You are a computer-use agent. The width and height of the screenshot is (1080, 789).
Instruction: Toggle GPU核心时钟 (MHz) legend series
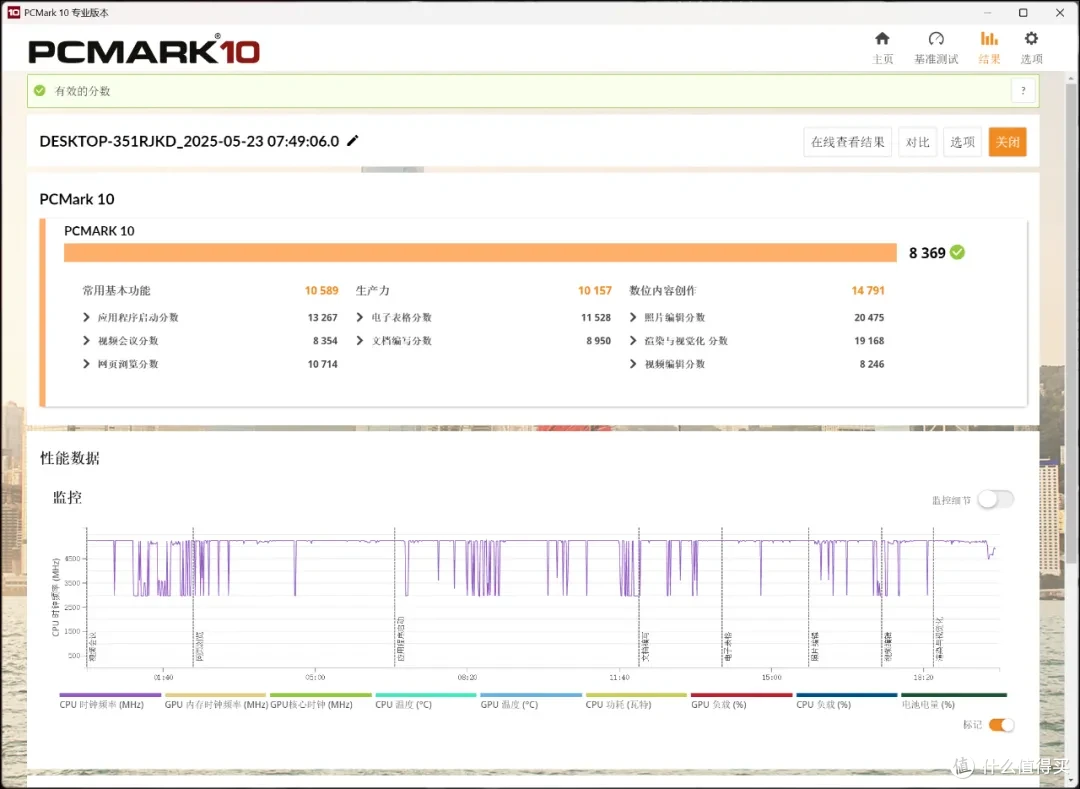(320, 701)
